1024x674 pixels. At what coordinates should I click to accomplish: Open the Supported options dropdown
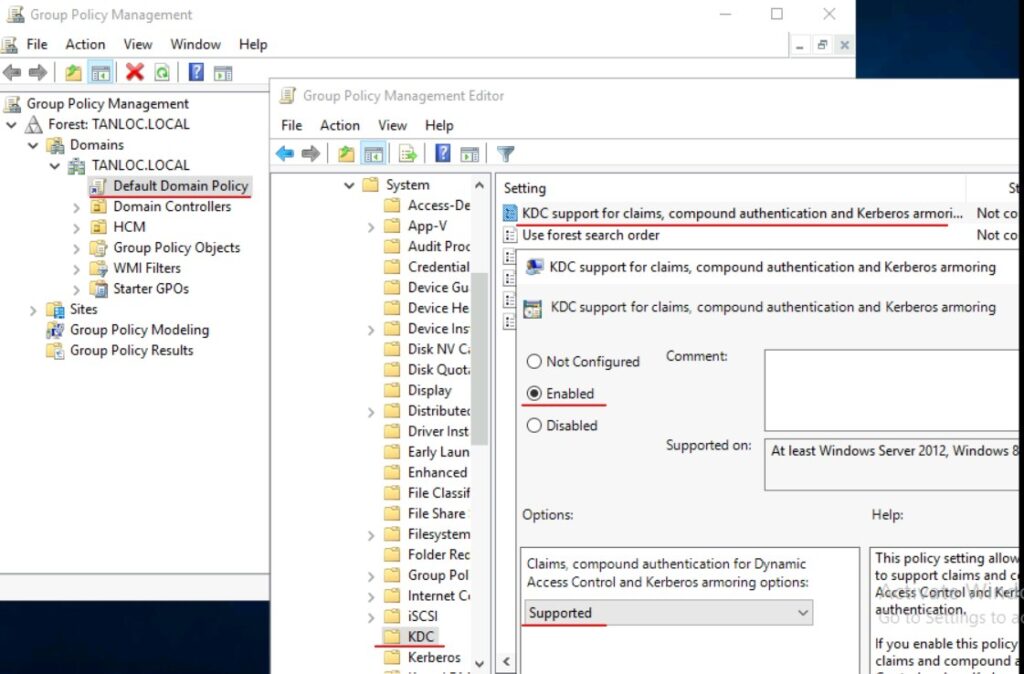point(802,612)
